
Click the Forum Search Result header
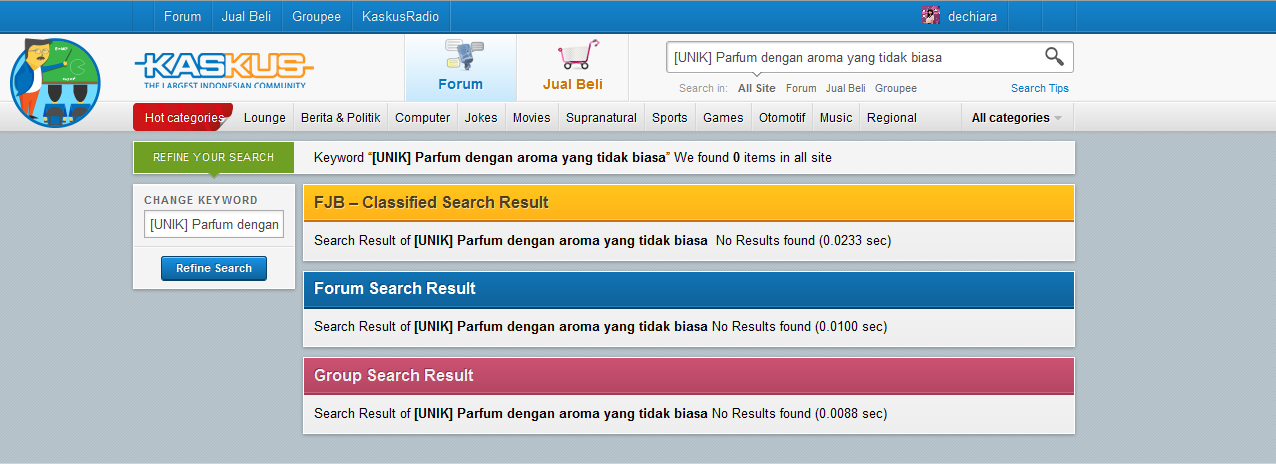pyautogui.click(x=688, y=289)
